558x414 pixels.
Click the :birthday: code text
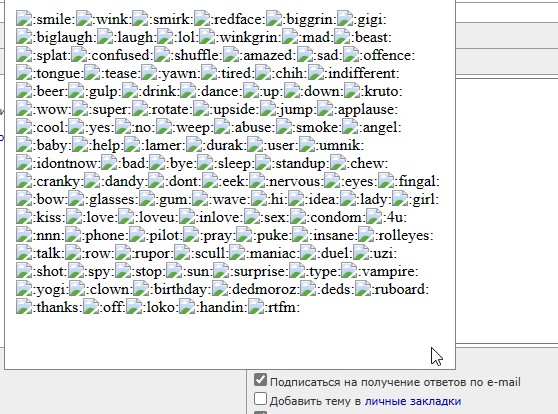(180, 290)
